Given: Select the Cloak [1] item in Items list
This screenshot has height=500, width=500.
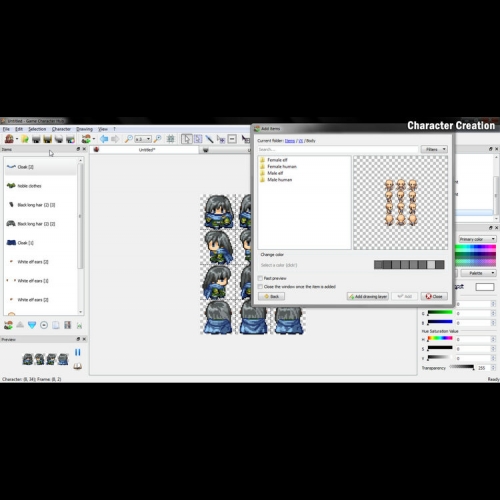Looking at the screenshot, I should [x=40, y=243].
